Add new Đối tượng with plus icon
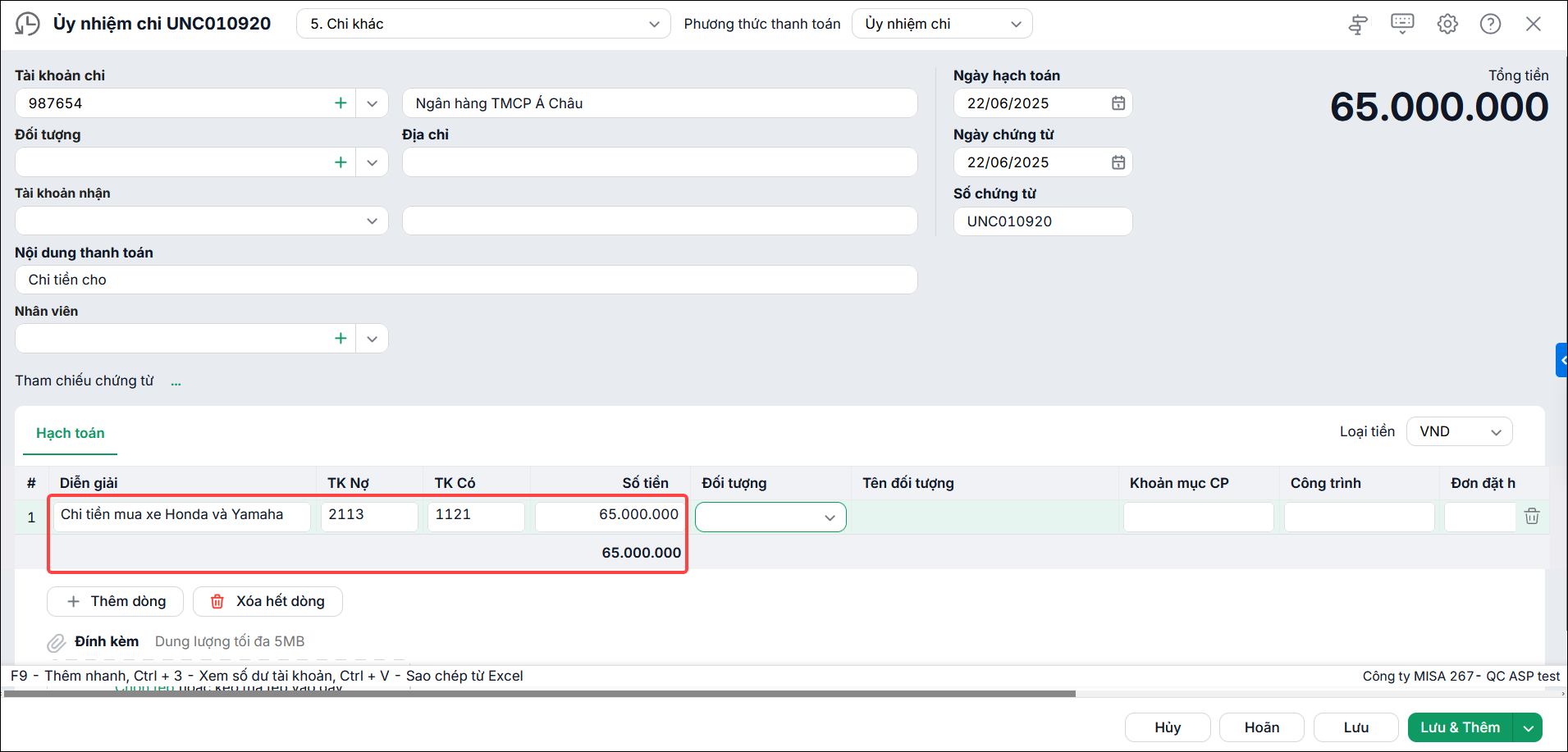Viewport: 1568px width, 752px height. [x=341, y=162]
